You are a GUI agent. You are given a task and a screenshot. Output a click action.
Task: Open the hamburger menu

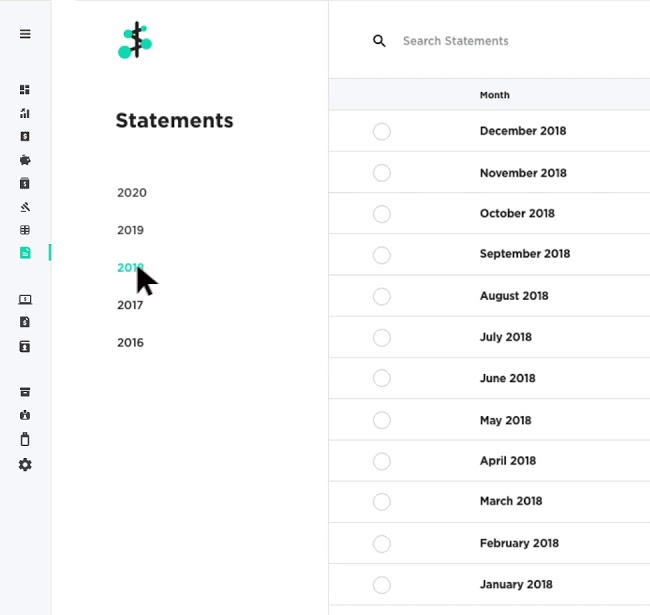25,34
